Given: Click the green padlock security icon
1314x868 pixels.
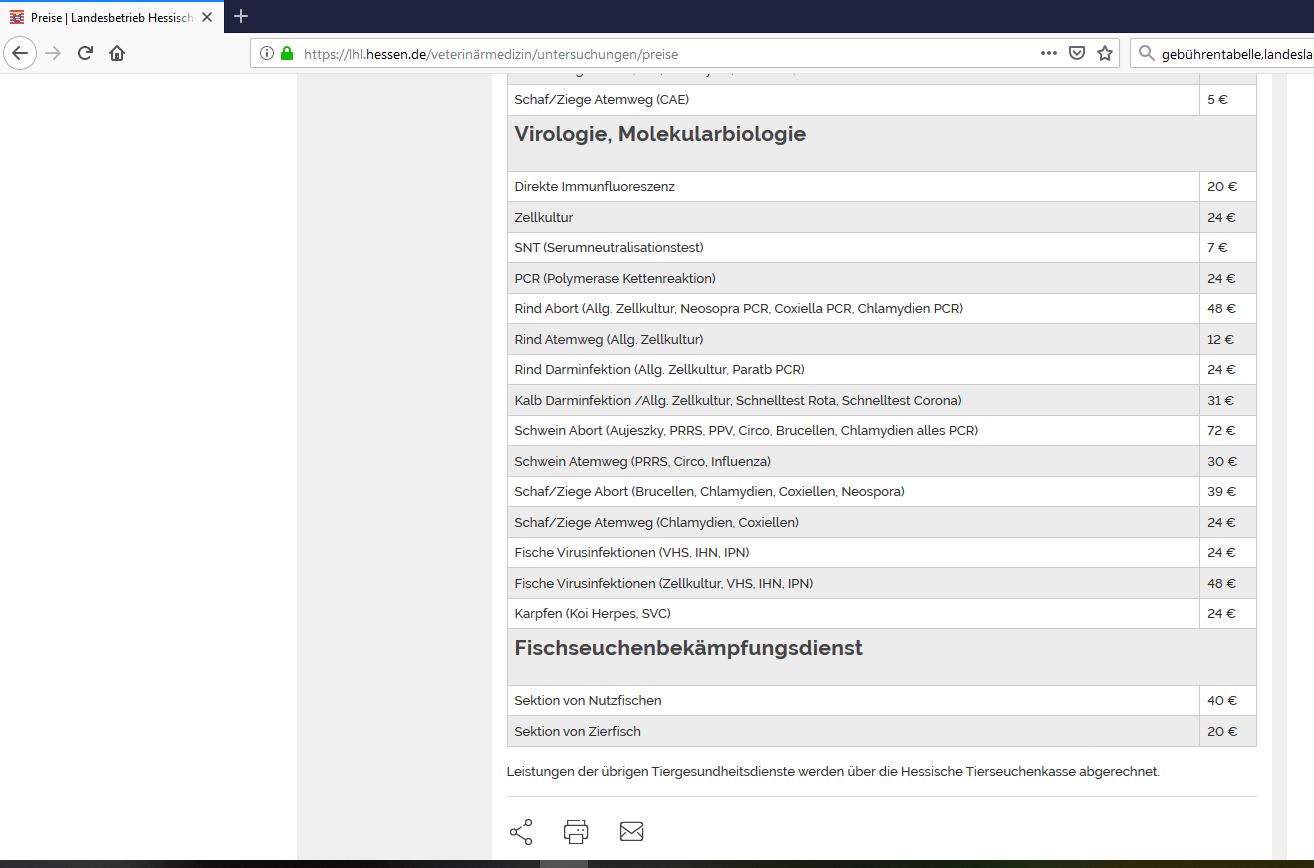Looking at the screenshot, I should pyautogui.click(x=287, y=54).
